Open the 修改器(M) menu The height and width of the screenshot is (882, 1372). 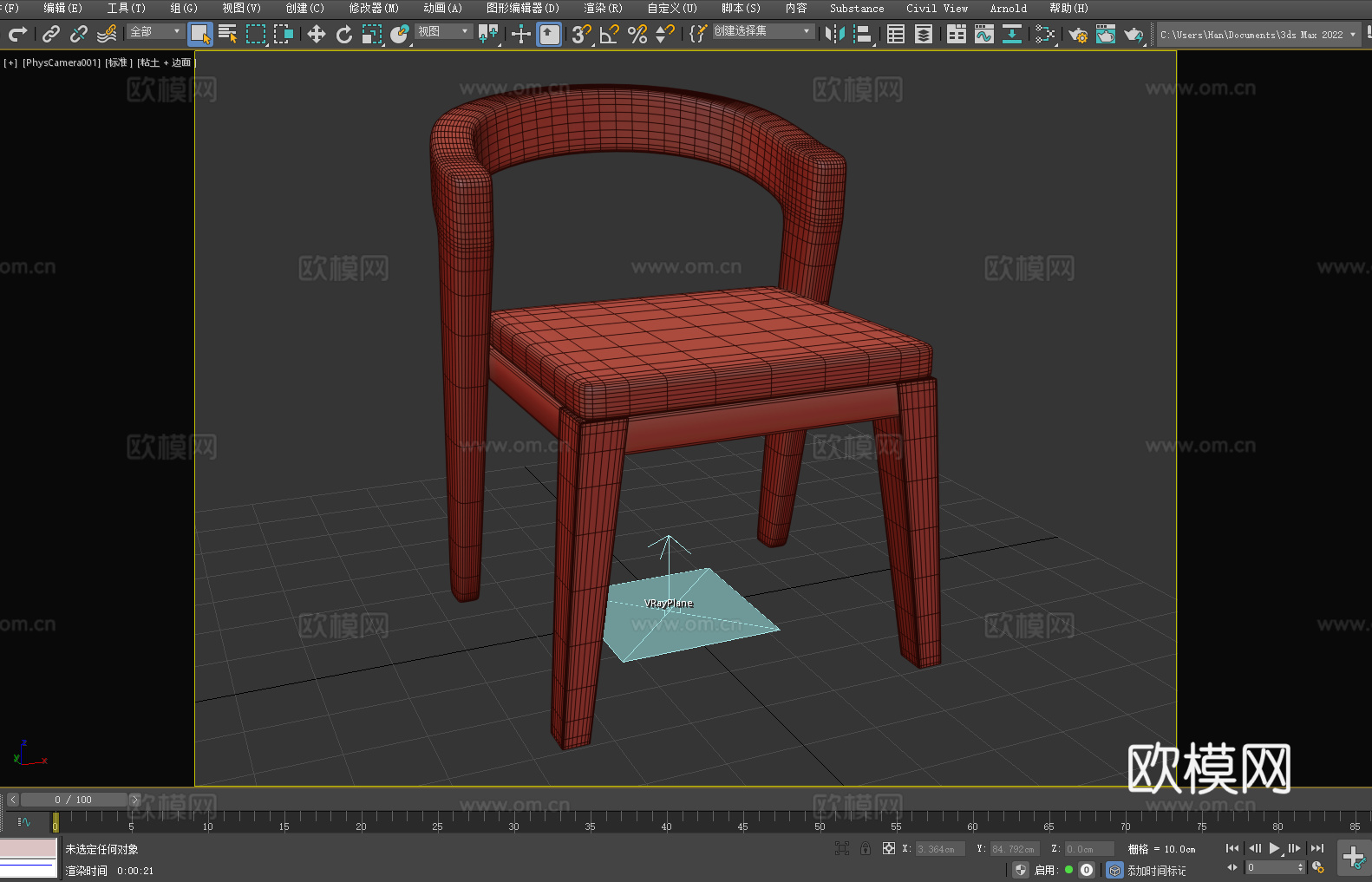374,8
